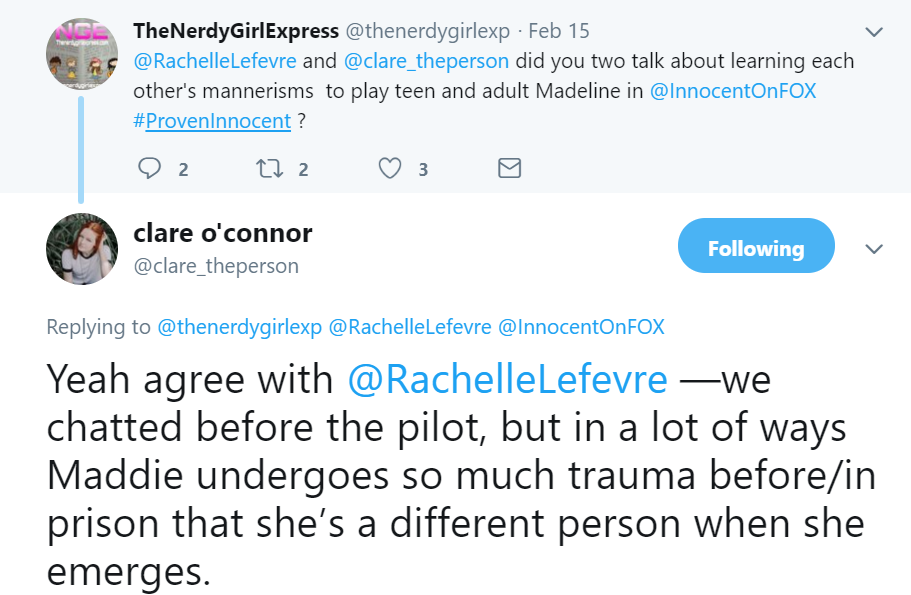
Task: Toggle the Following button
Action: (x=755, y=247)
